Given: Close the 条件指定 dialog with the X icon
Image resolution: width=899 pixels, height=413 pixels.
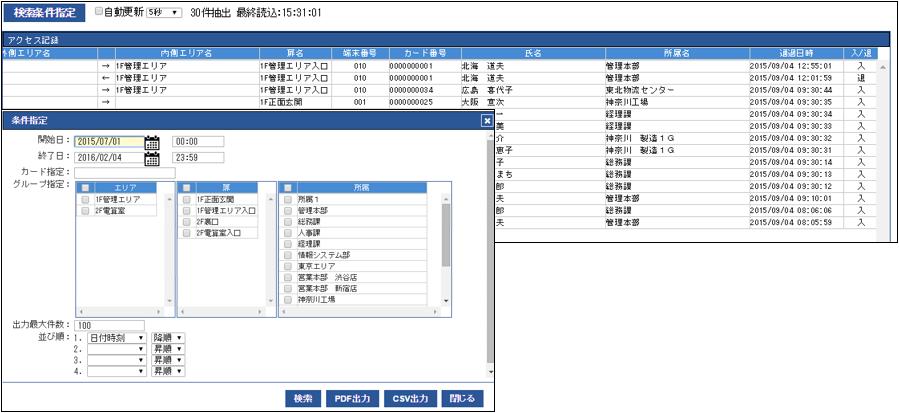Looking at the screenshot, I should click(x=487, y=120).
